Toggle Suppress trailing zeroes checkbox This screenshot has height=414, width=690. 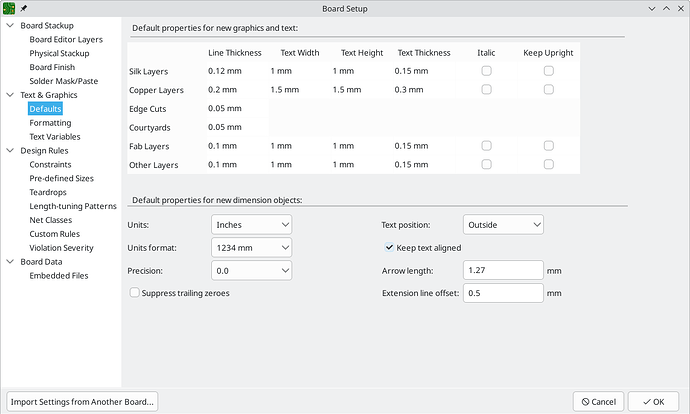(135, 293)
